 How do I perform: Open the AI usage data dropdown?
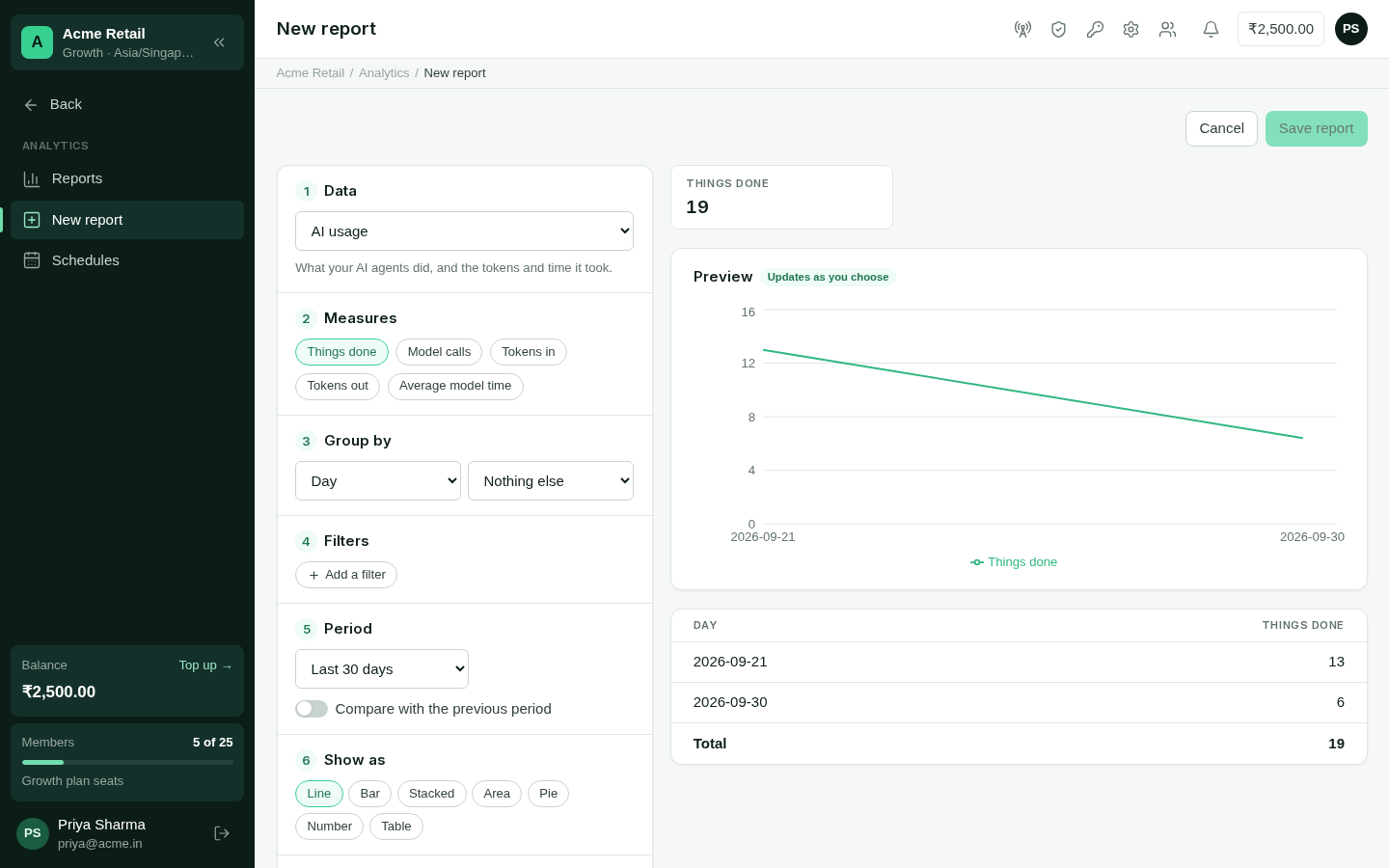(x=464, y=231)
